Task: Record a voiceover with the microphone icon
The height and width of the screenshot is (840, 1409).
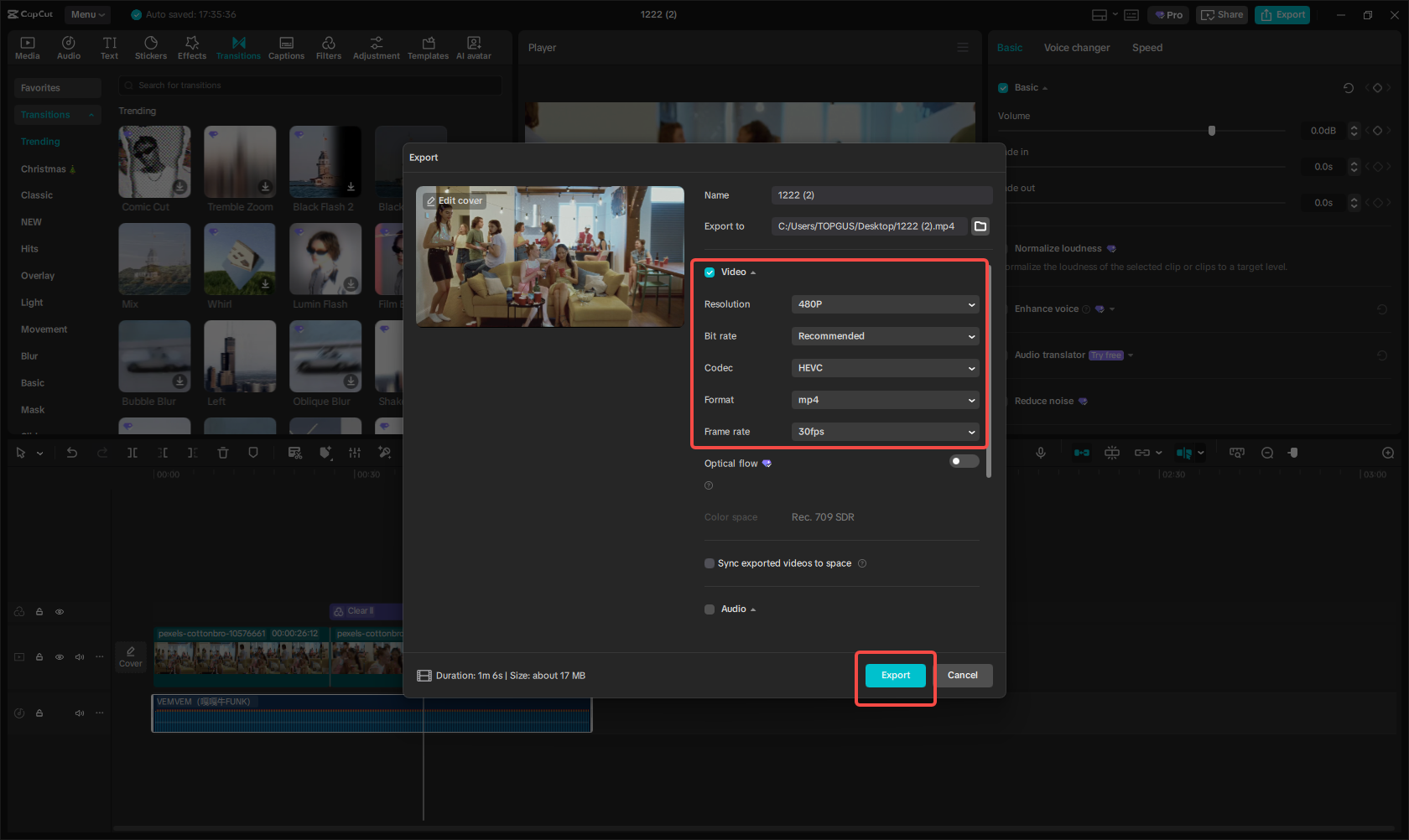Action: pos(1041,453)
